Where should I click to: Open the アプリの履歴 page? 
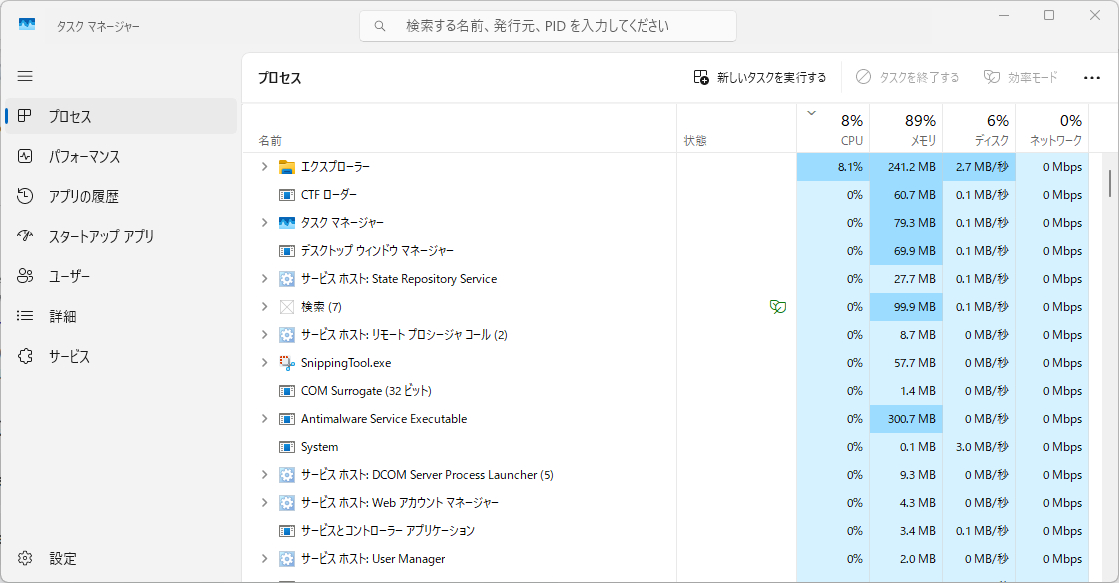(x=121, y=196)
